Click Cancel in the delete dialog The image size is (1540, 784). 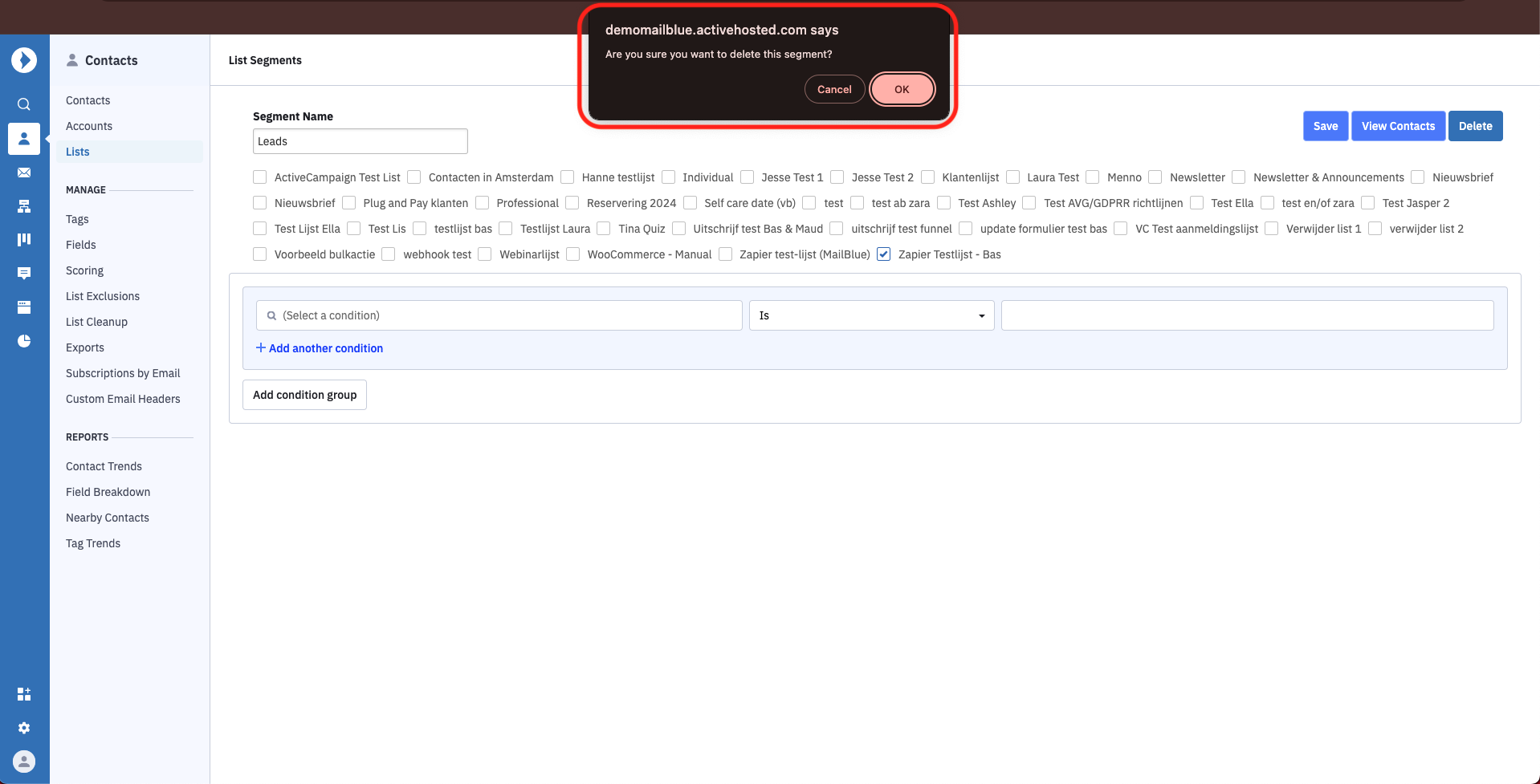pos(834,89)
